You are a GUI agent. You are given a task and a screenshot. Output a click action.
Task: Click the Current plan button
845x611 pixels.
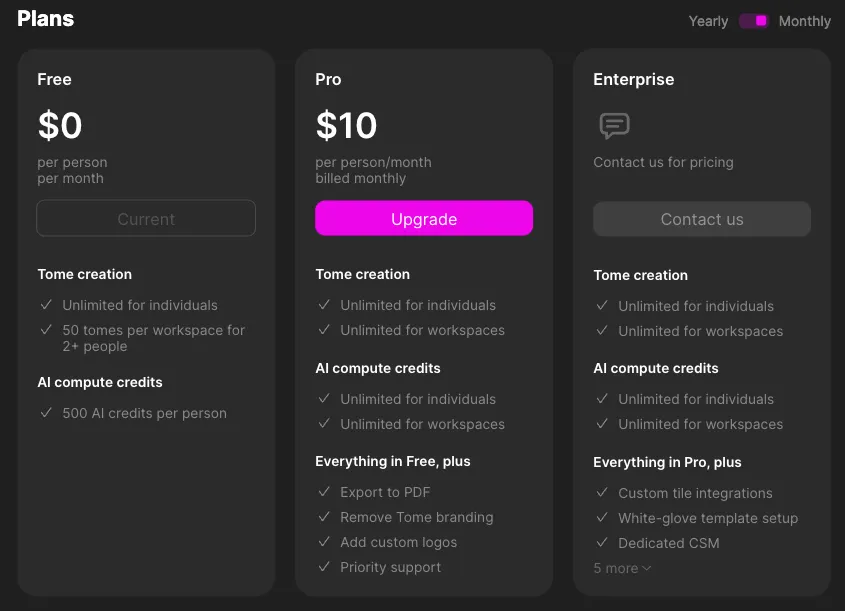(146, 218)
